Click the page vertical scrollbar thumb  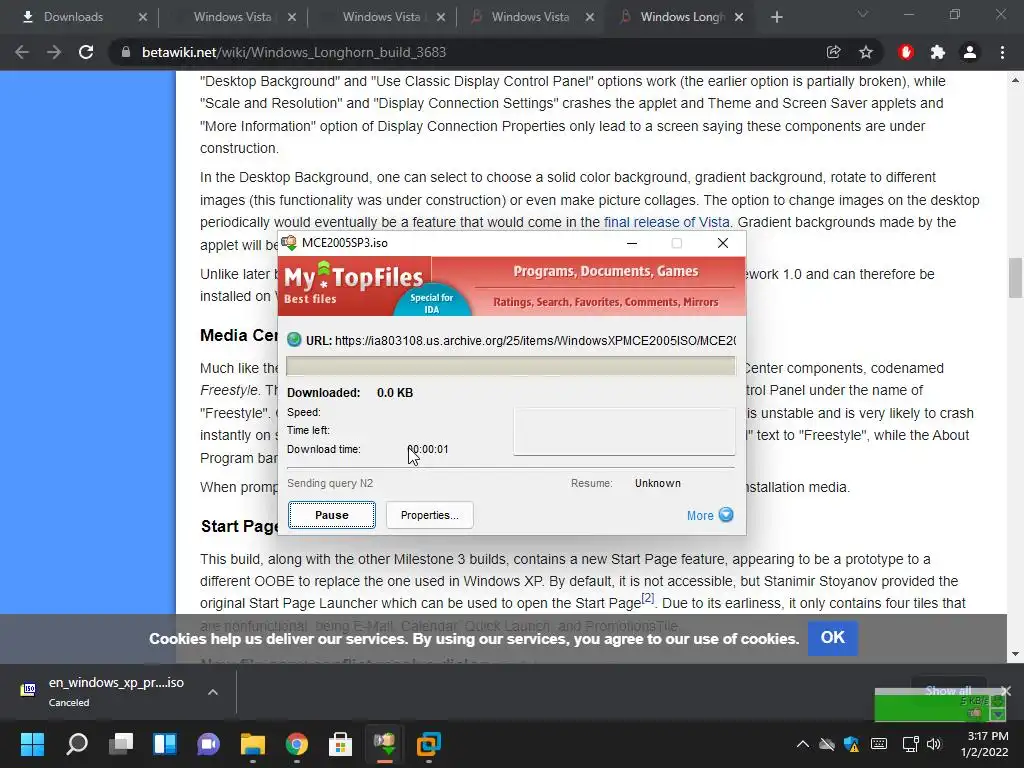tap(1015, 278)
